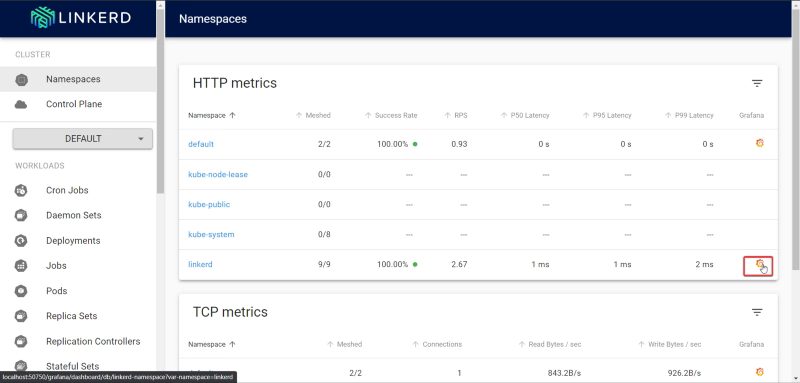Click the Deployments icon
Image resolution: width=800 pixels, height=383 pixels.
[x=21, y=241]
